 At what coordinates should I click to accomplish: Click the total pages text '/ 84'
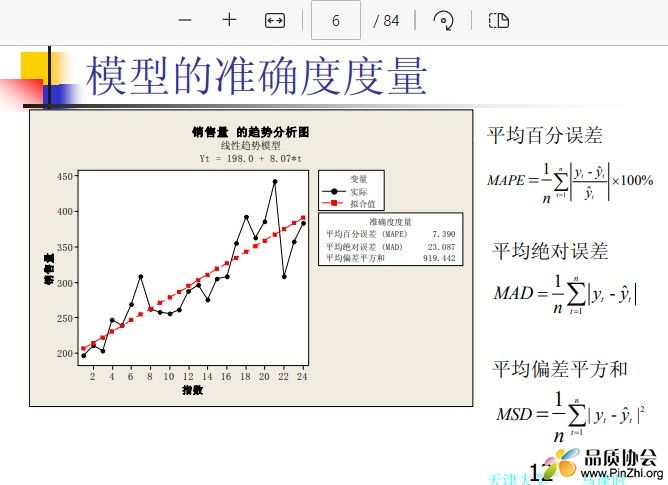tap(386, 20)
